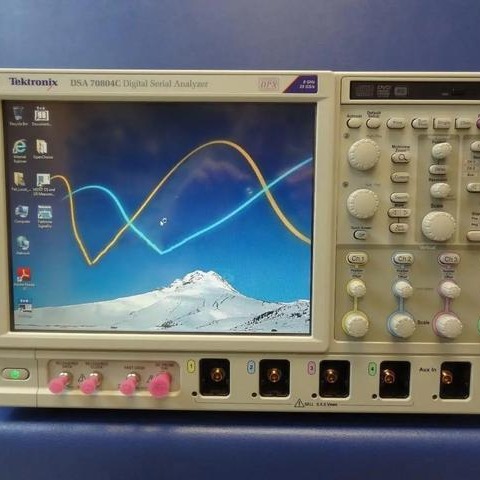Open the folder icon below Internet Explorer

20,182
